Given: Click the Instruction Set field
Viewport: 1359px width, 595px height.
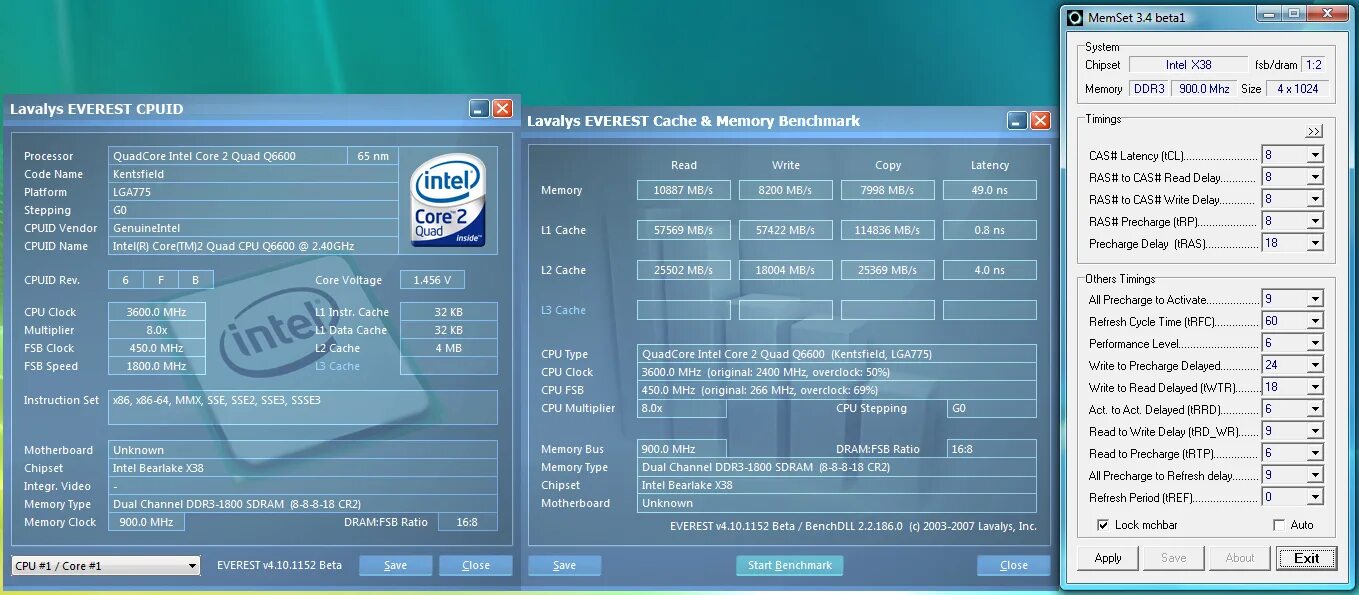Looking at the screenshot, I should [x=303, y=407].
